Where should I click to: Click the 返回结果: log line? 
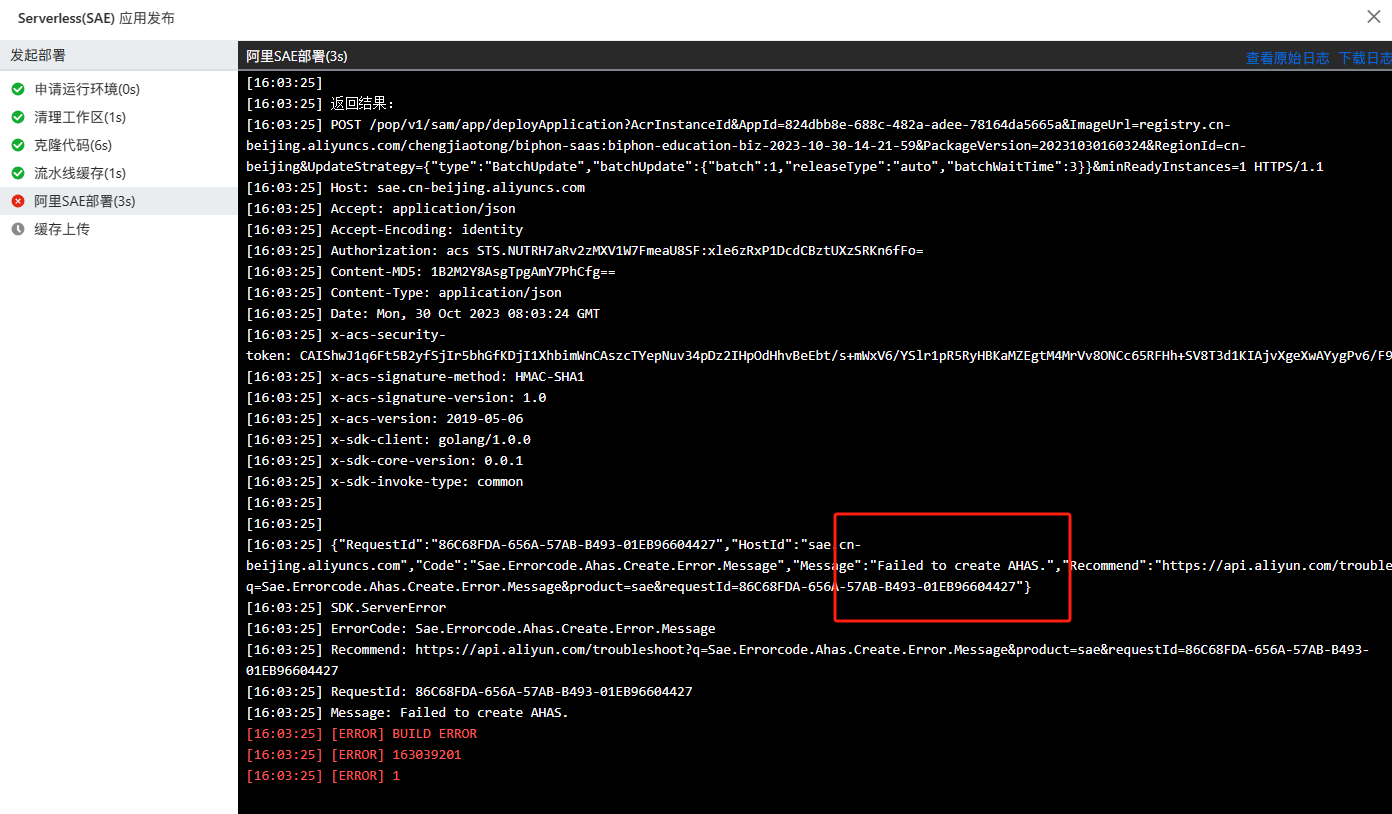click(321, 104)
